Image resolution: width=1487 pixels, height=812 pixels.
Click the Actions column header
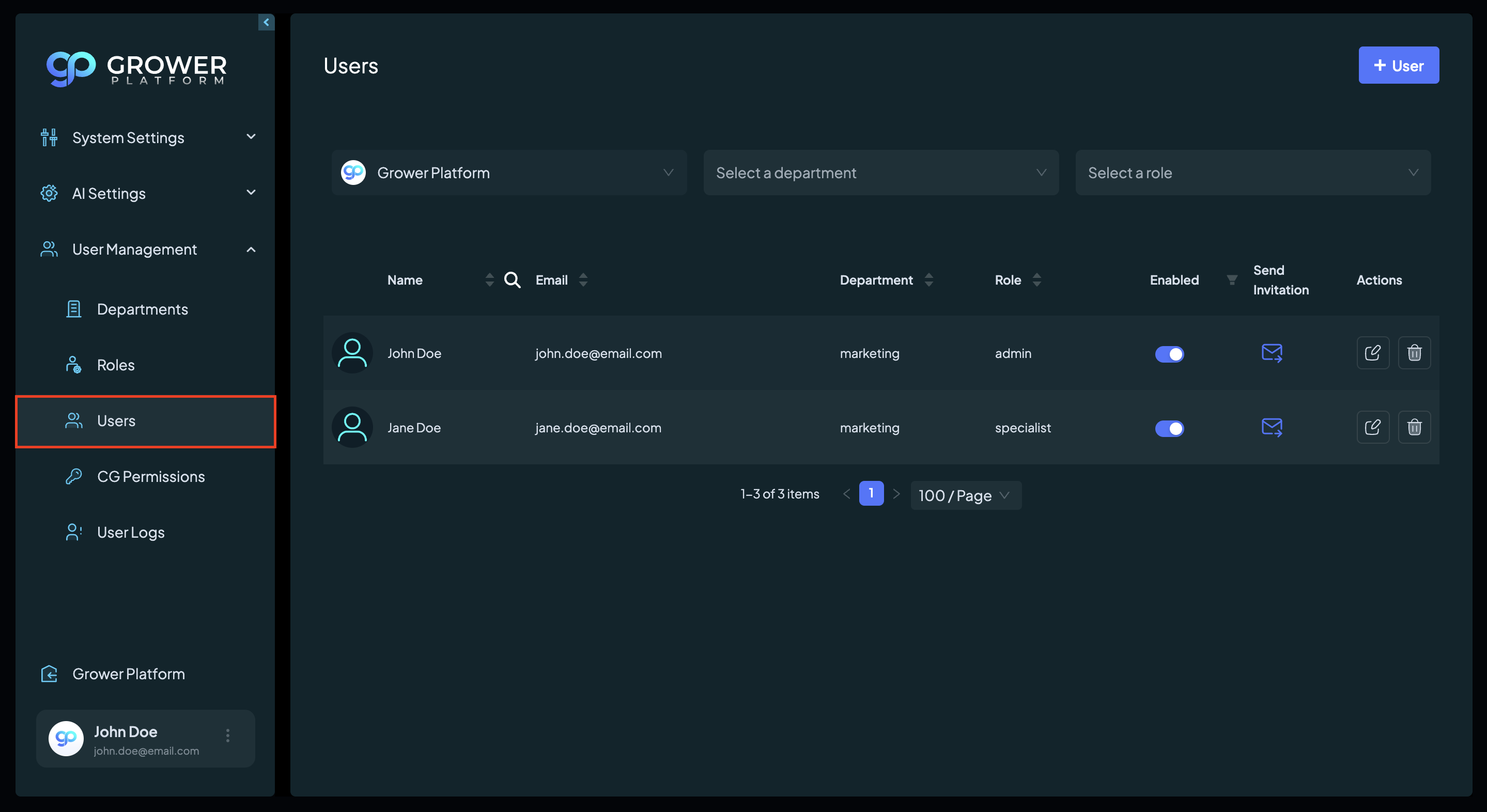coord(1379,280)
